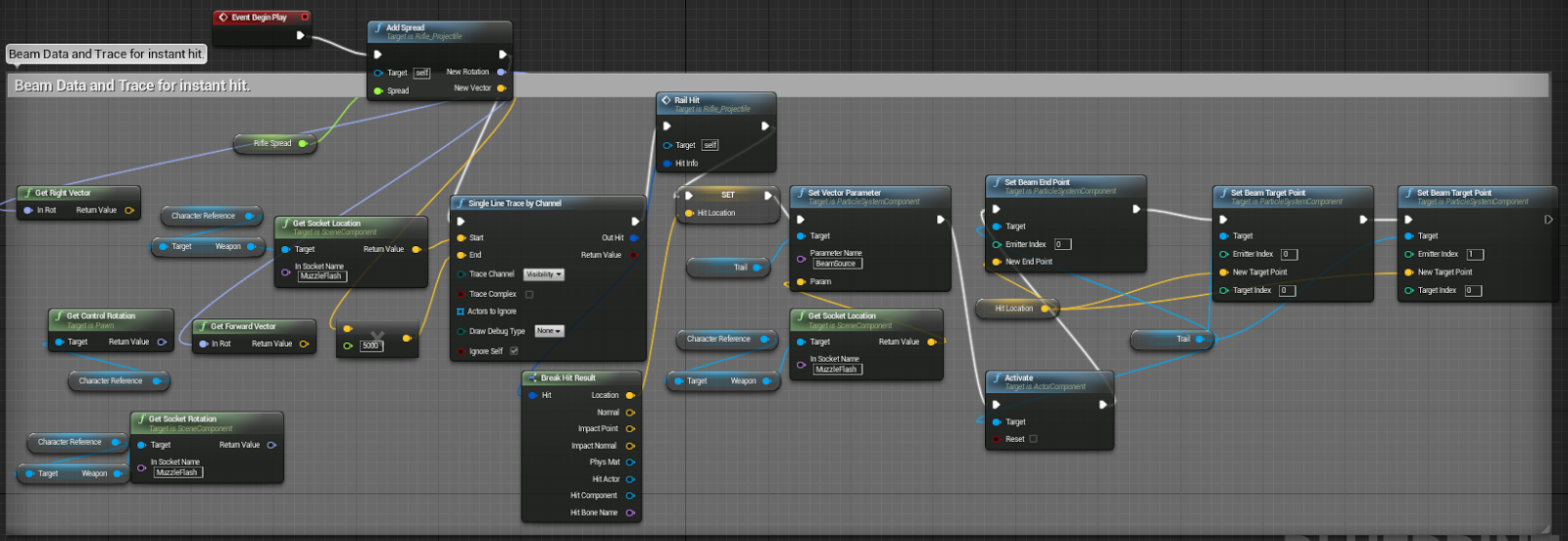The image size is (1568, 541).
Task: Click Get Socket Rotation MuzzleFlash field
Action: [x=177, y=472]
